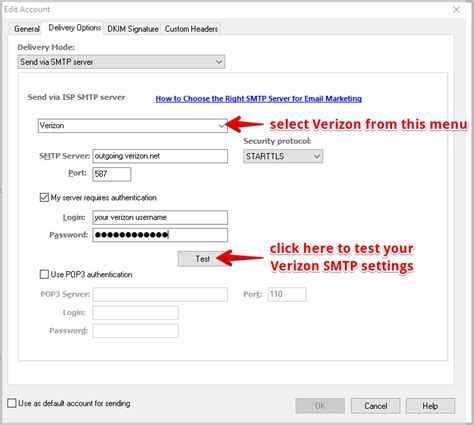Click the Cancel button
The width and height of the screenshot is (474, 425).
click(375, 406)
